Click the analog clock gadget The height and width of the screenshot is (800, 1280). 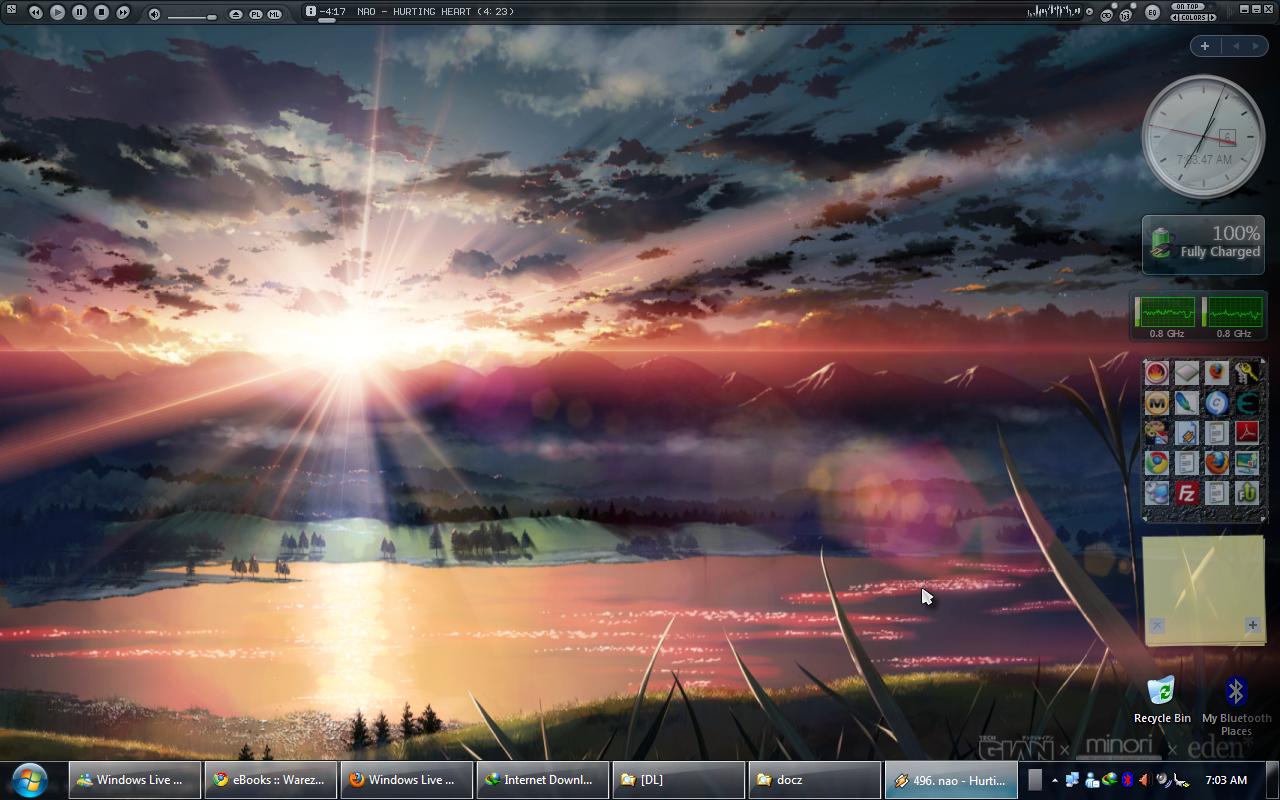(x=1203, y=136)
